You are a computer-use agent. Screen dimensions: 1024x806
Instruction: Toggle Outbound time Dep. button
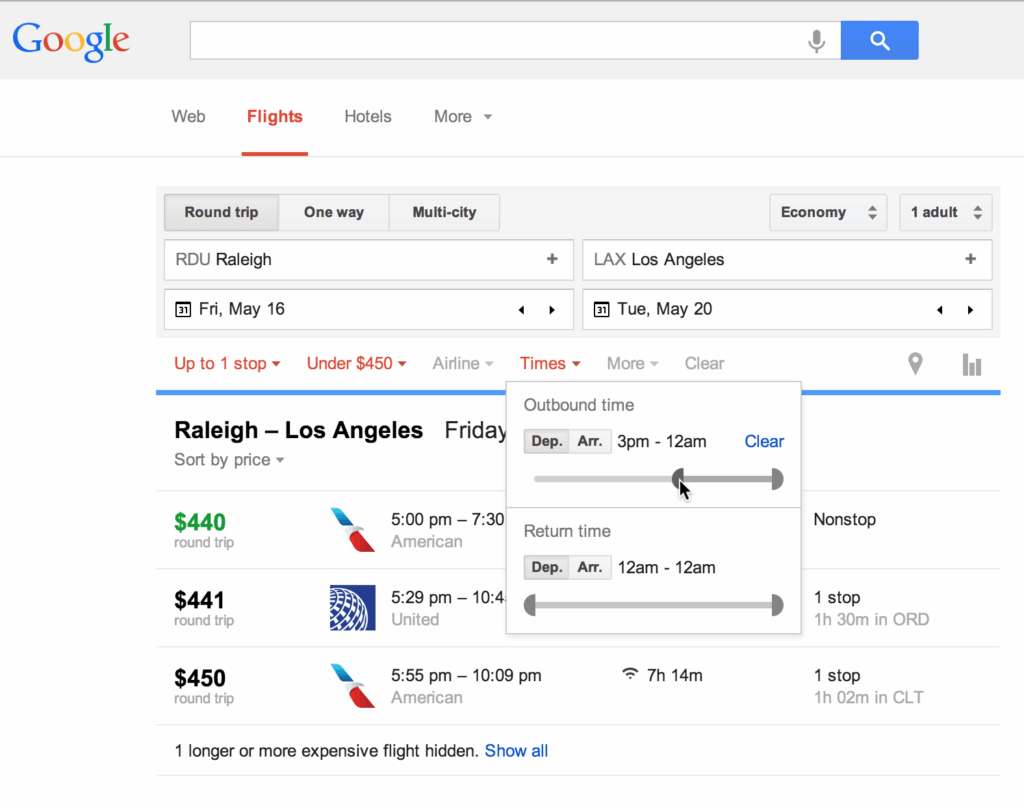pos(547,442)
